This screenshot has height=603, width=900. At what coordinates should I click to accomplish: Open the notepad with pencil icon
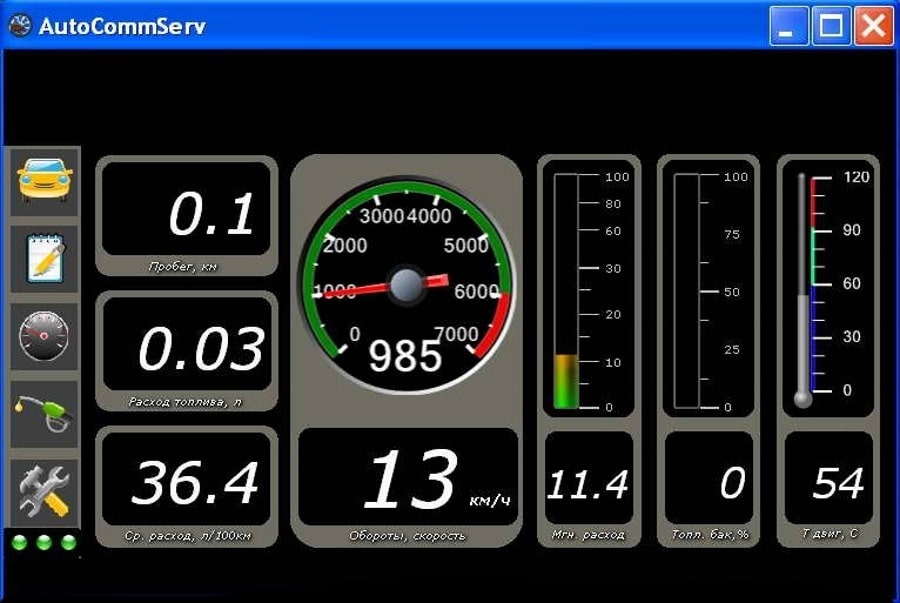[x=44, y=259]
